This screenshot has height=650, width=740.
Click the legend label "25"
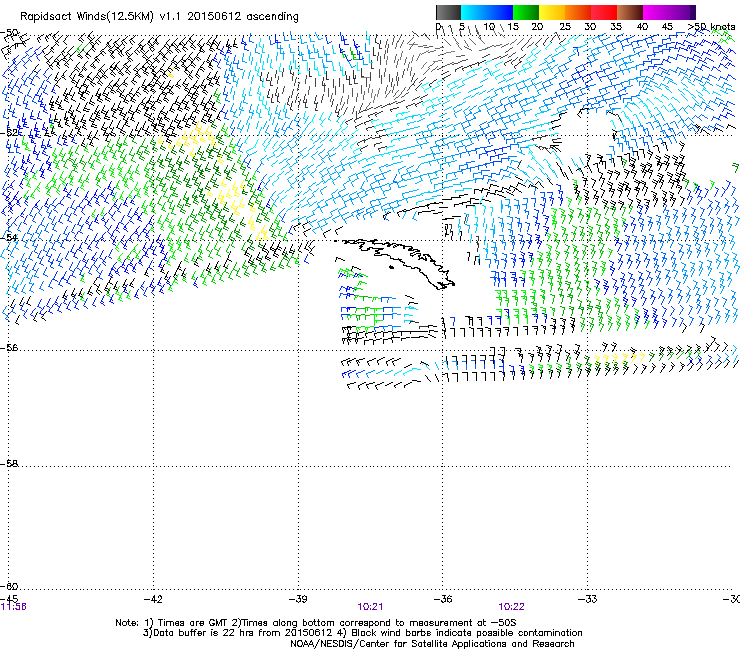pyautogui.click(x=564, y=27)
